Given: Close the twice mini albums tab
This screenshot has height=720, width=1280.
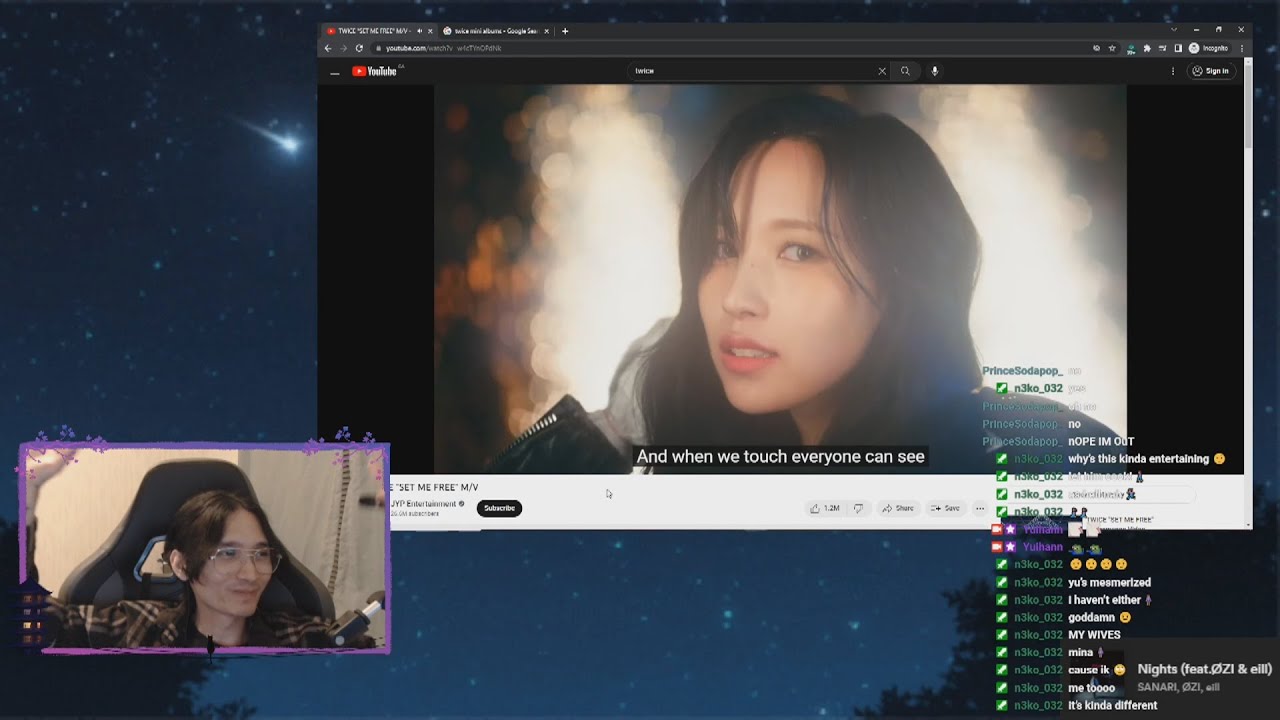Looking at the screenshot, I should (x=548, y=31).
